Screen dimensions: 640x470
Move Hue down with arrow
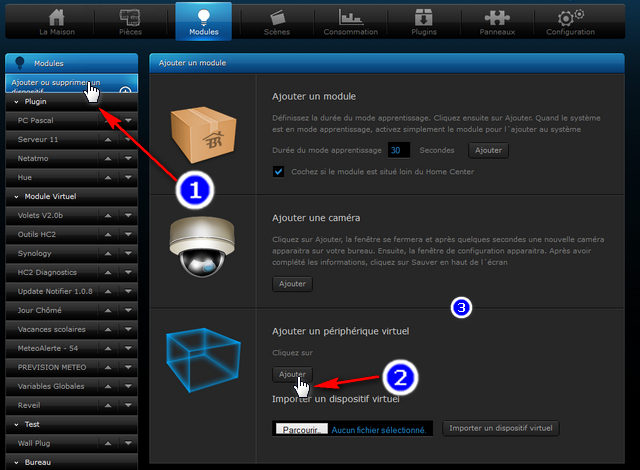coord(128,177)
